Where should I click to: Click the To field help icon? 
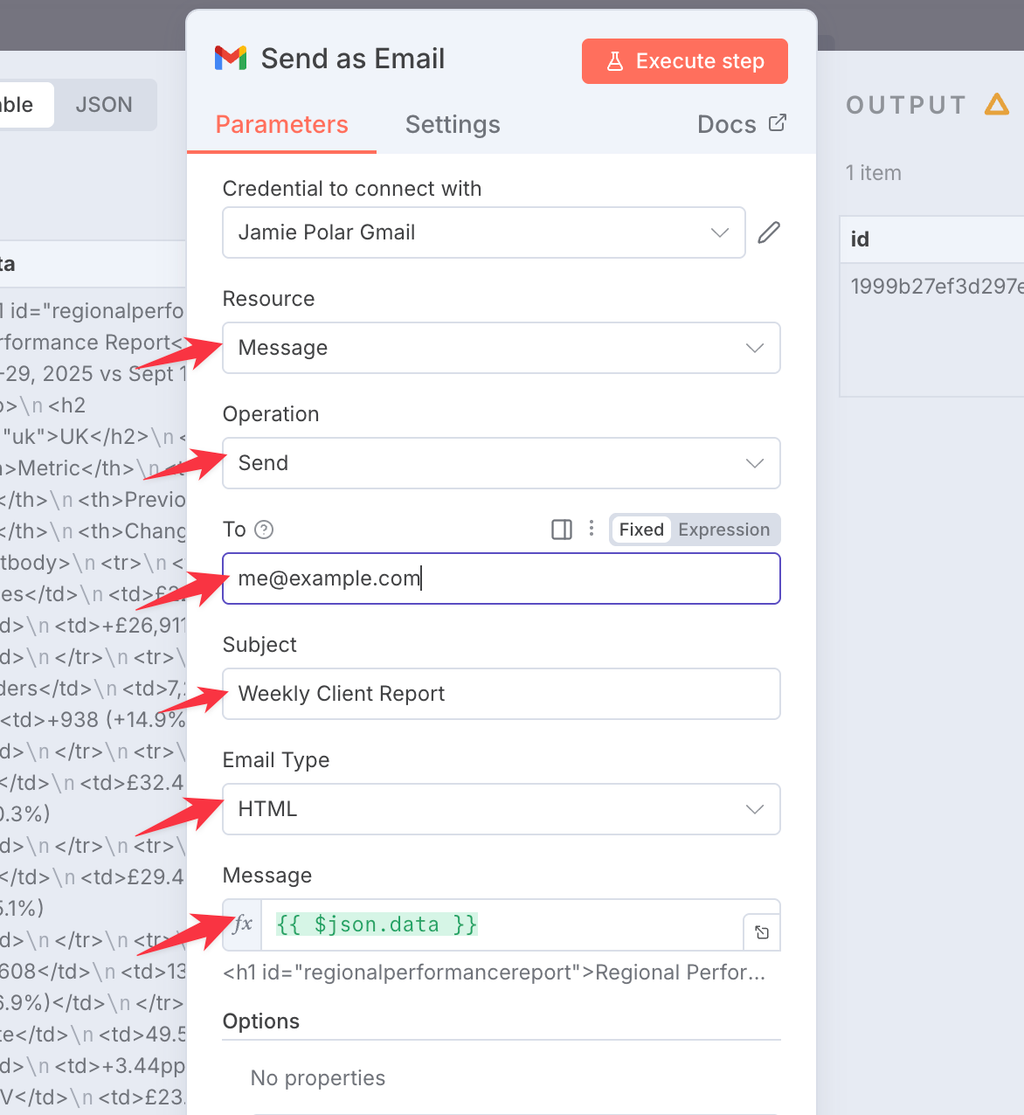264,530
